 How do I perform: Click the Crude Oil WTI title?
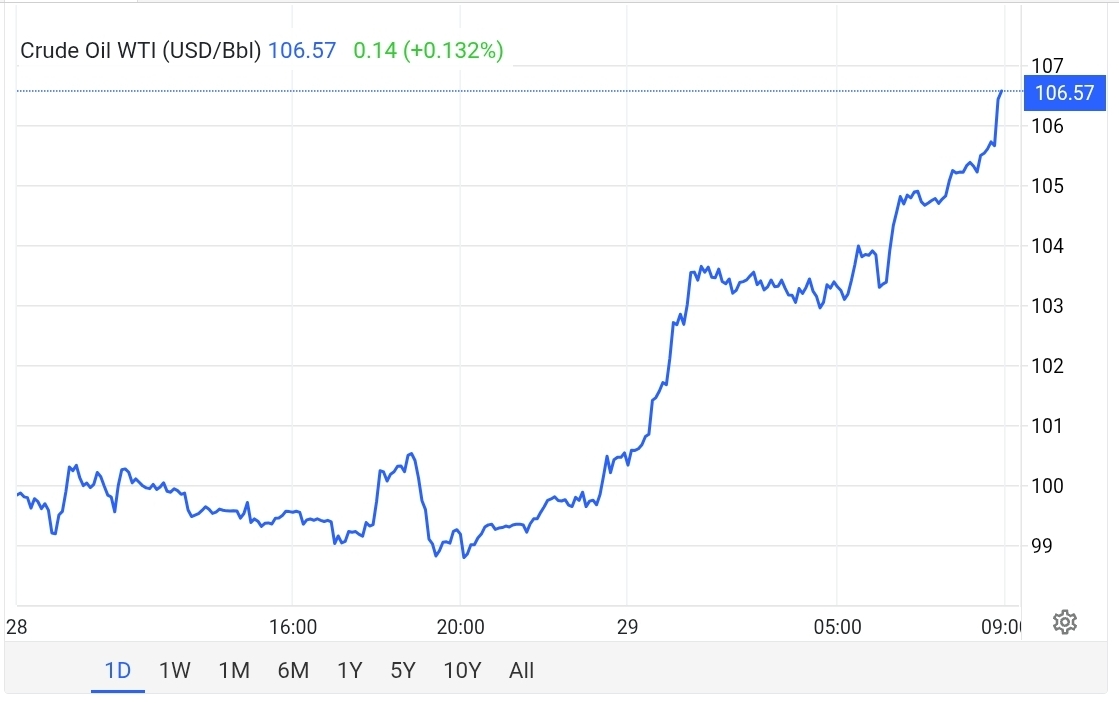pyautogui.click(x=141, y=50)
